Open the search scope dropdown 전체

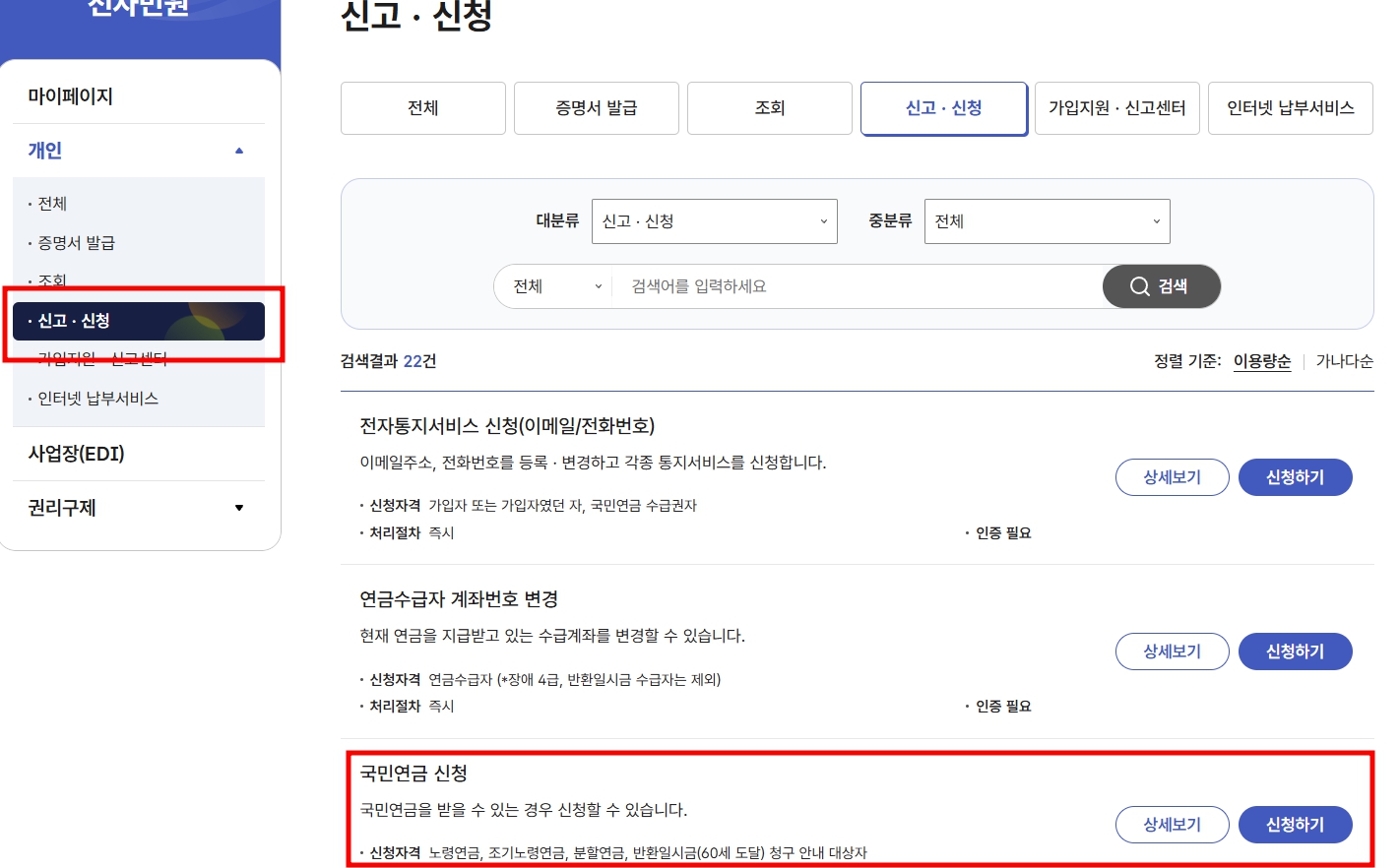coord(557,286)
